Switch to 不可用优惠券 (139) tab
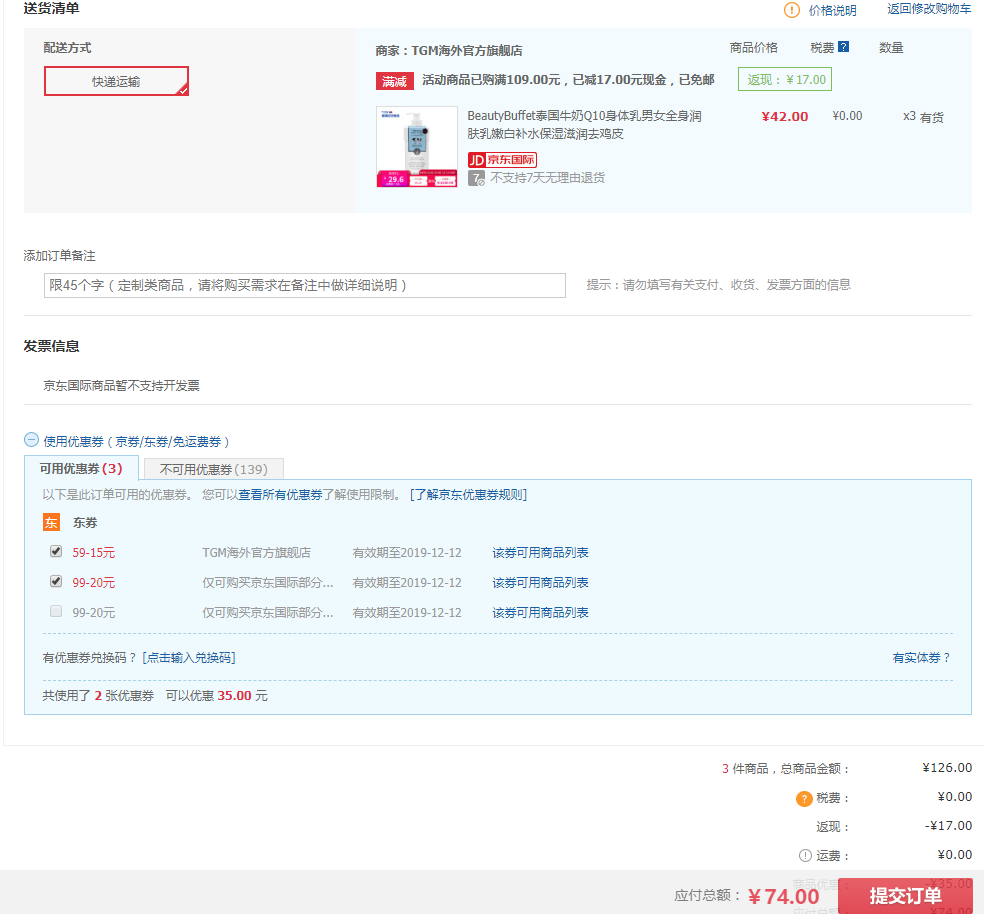 214,470
